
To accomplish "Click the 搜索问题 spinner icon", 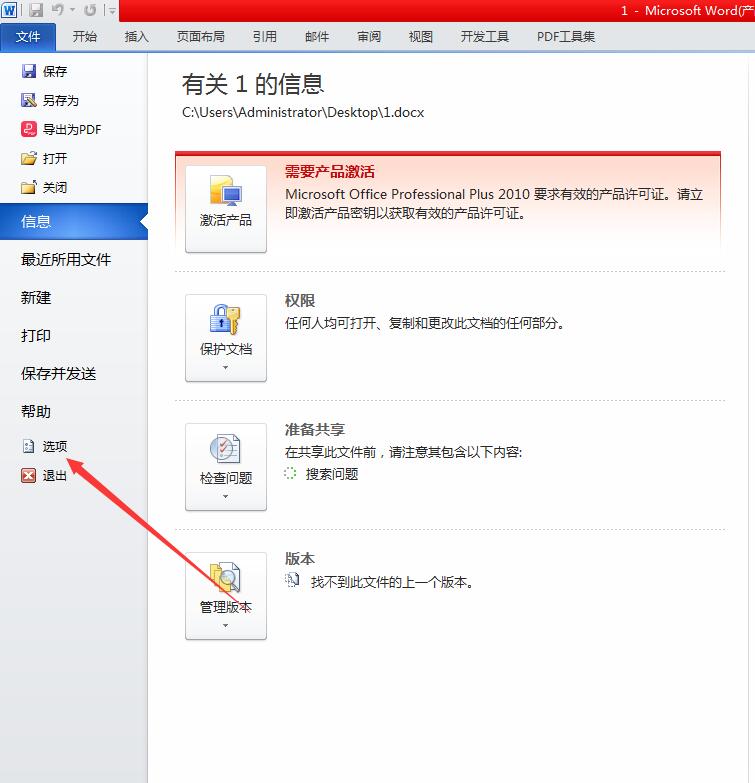I will point(290,473).
